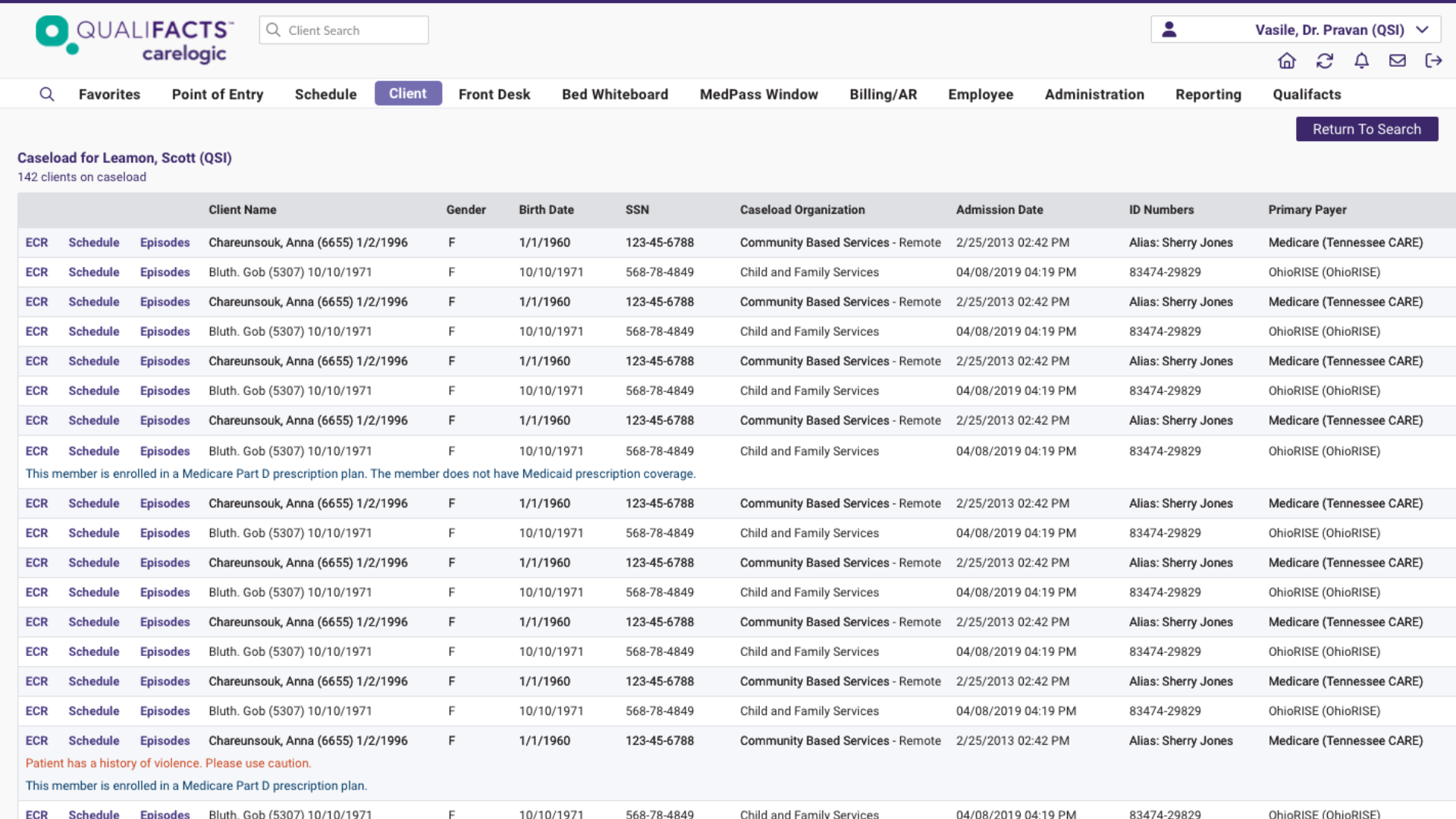1456x819 pixels.
Task: Open the Employee menu
Action: point(981,94)
